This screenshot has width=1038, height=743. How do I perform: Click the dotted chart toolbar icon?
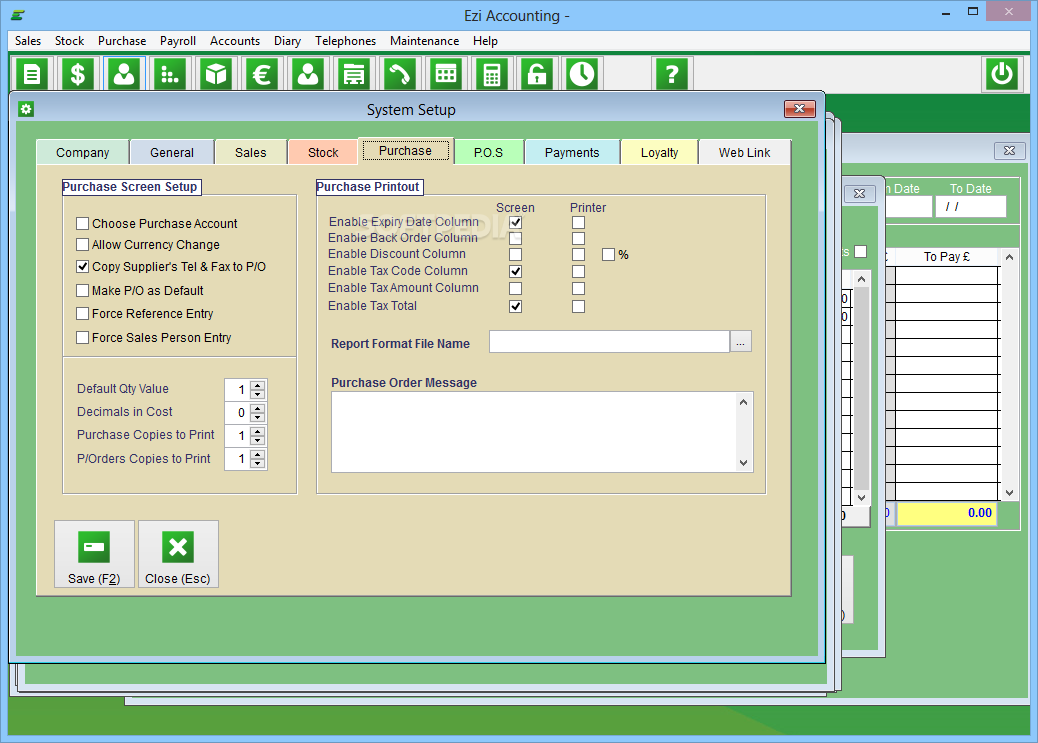pos(170,74)
